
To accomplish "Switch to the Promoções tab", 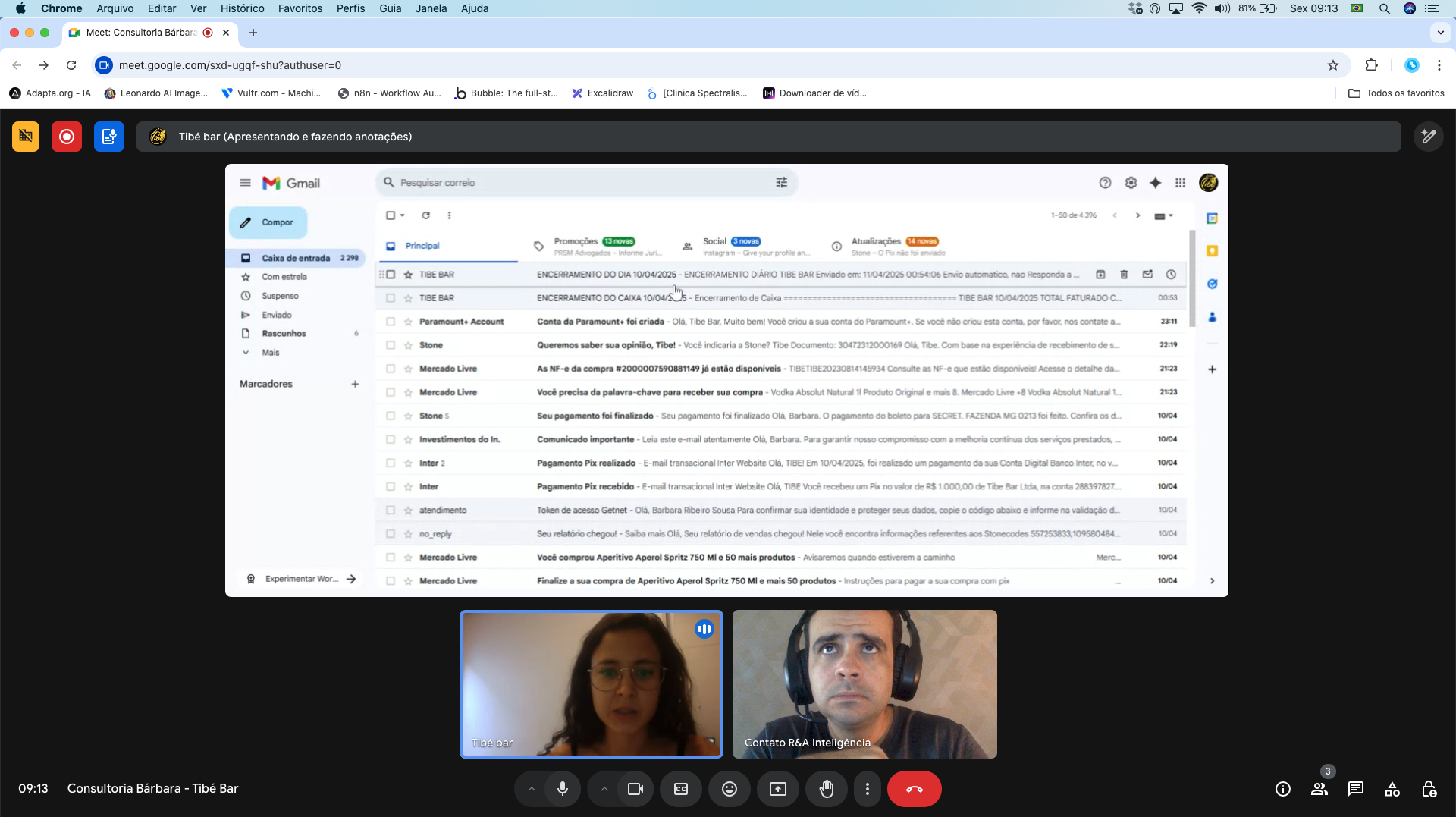I will 599,246.
